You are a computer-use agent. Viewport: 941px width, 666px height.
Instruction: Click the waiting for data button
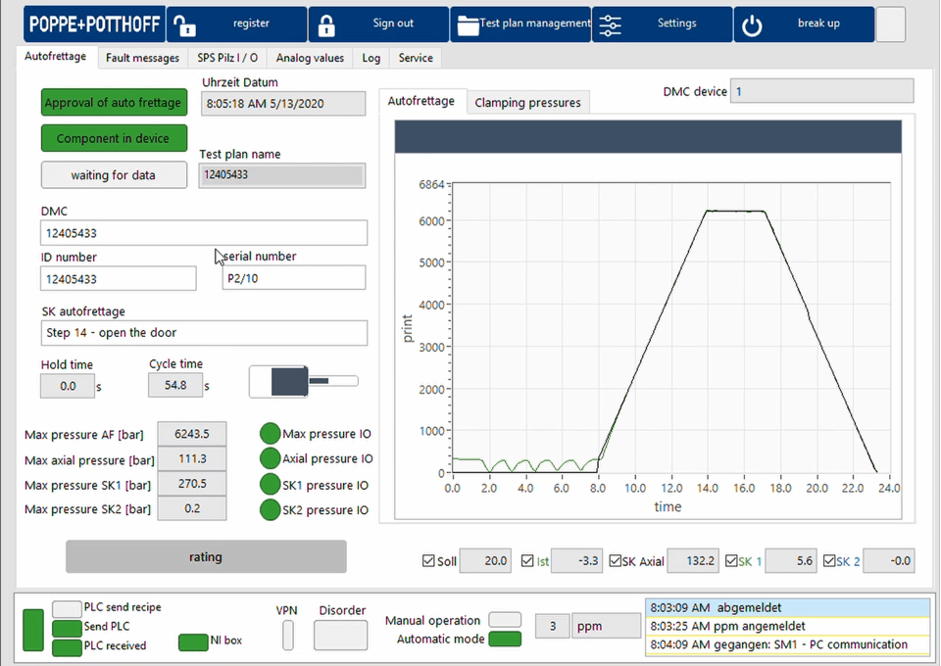click(x=113, y=175)
